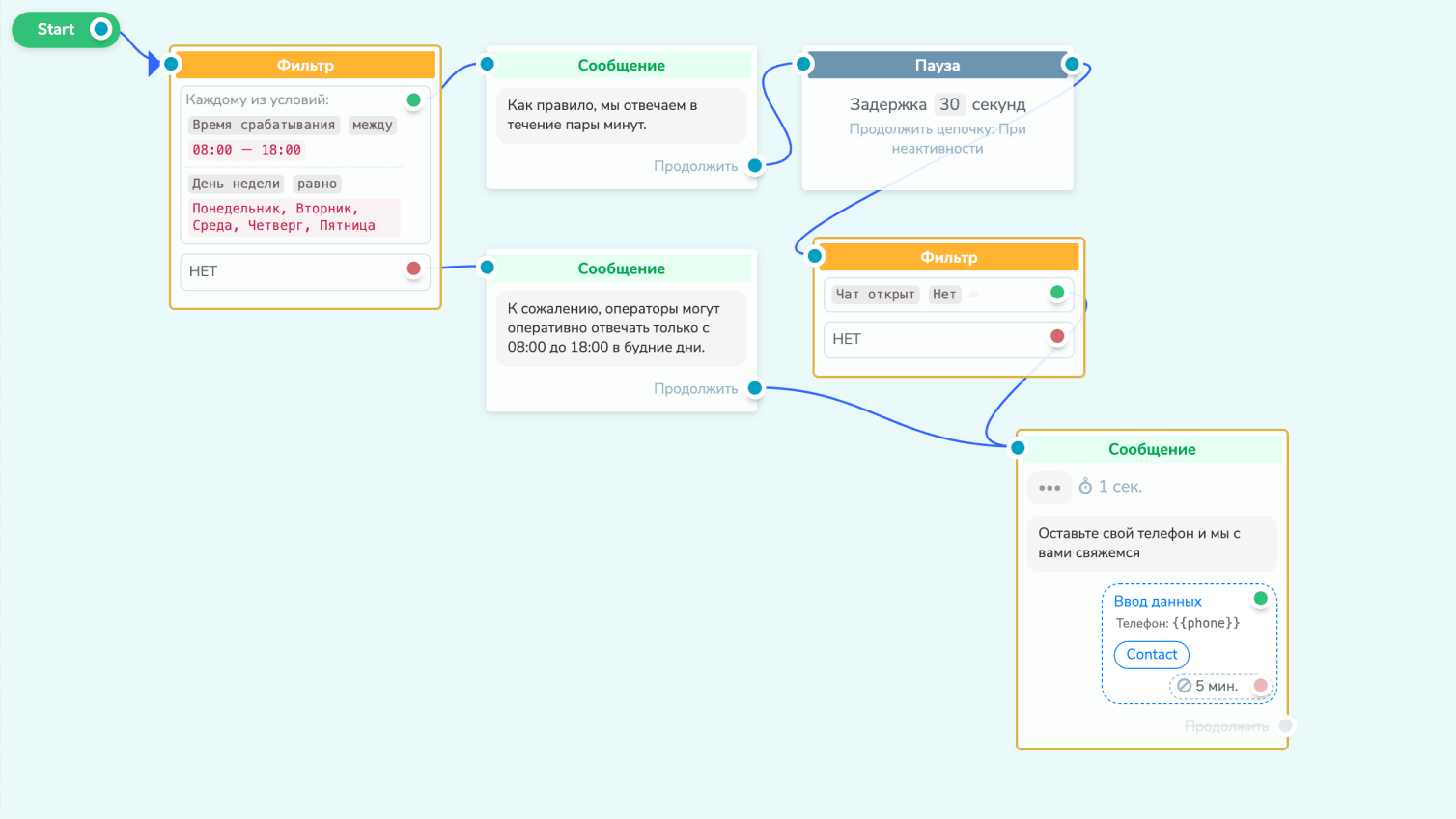Image resolution: width=1456 pixels, height=819 pixels.
Task: Click the stopwatch 1 сек. delay icon
Action: (x=1085, y=487)
